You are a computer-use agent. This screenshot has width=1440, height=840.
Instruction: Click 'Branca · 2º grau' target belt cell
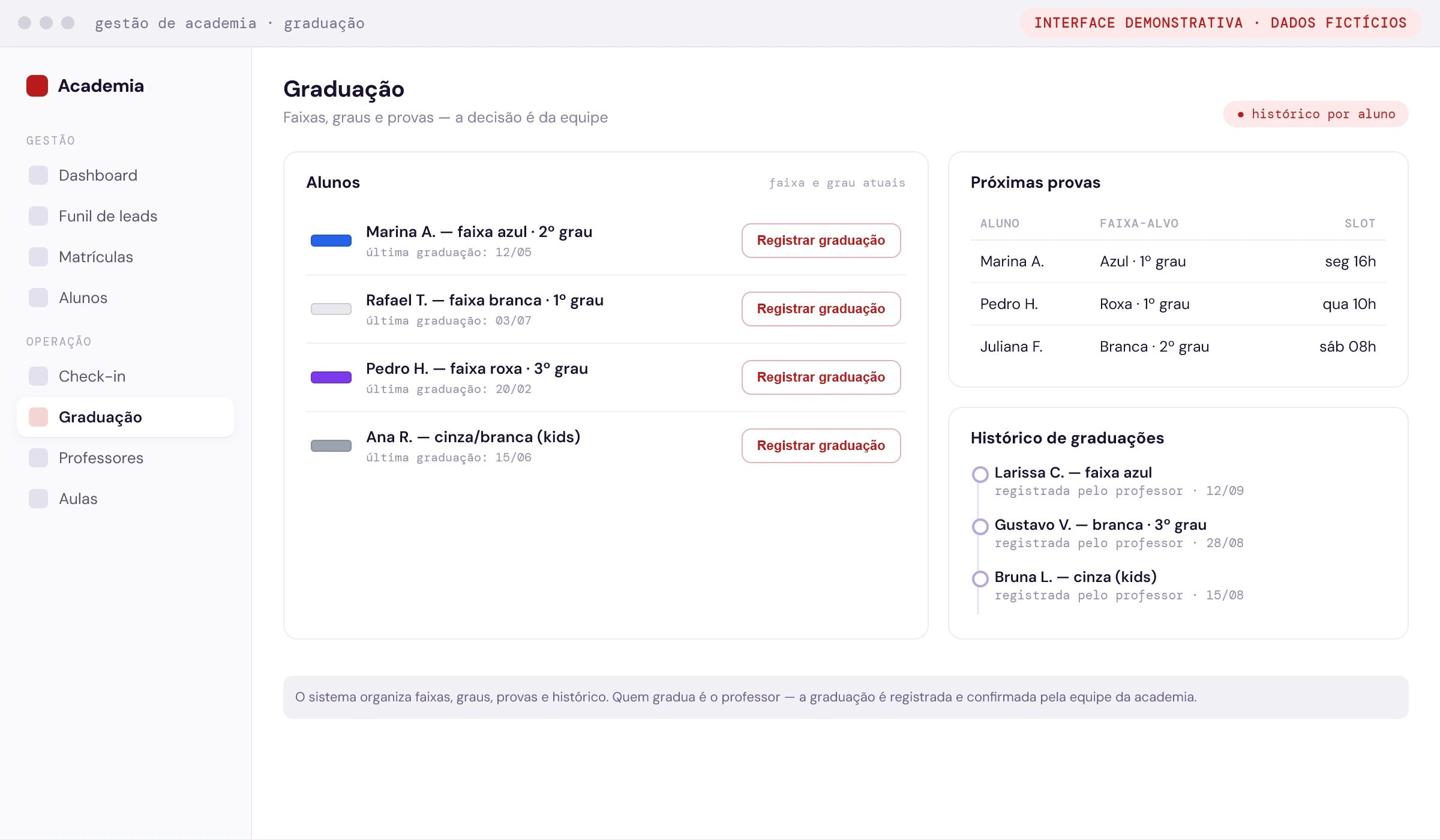coord(1154,347)
